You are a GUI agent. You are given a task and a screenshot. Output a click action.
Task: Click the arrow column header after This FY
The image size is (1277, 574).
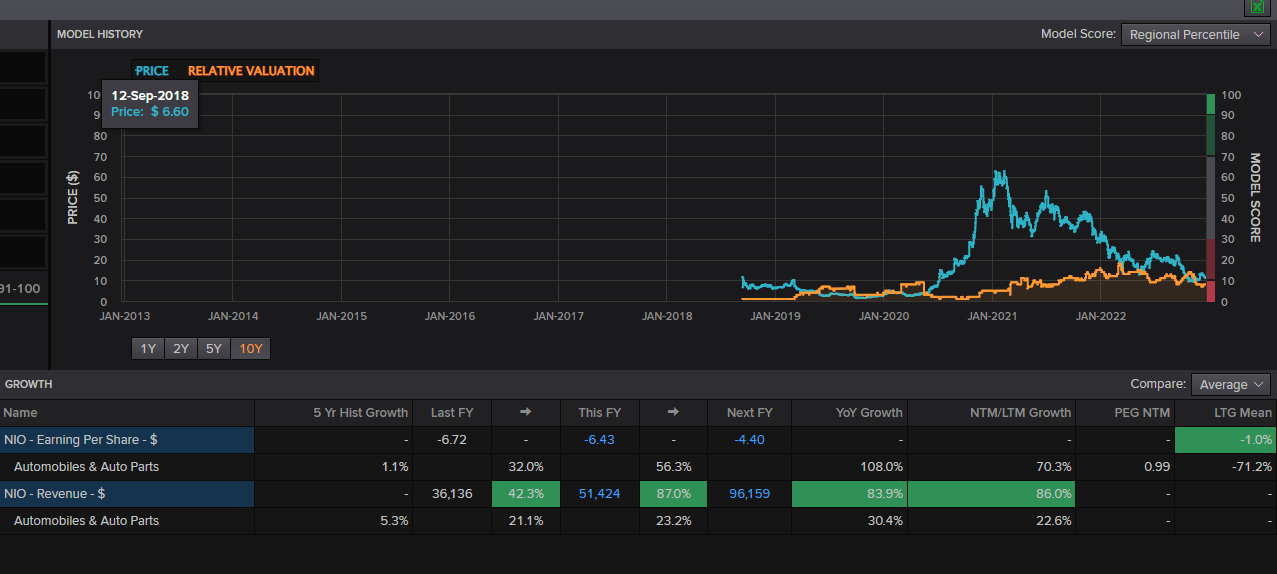[673, 413]
